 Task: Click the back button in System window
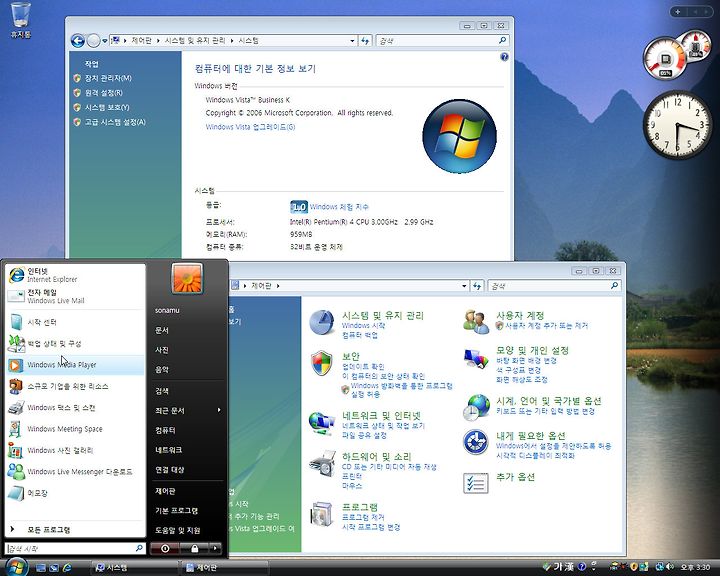(78, 41)
